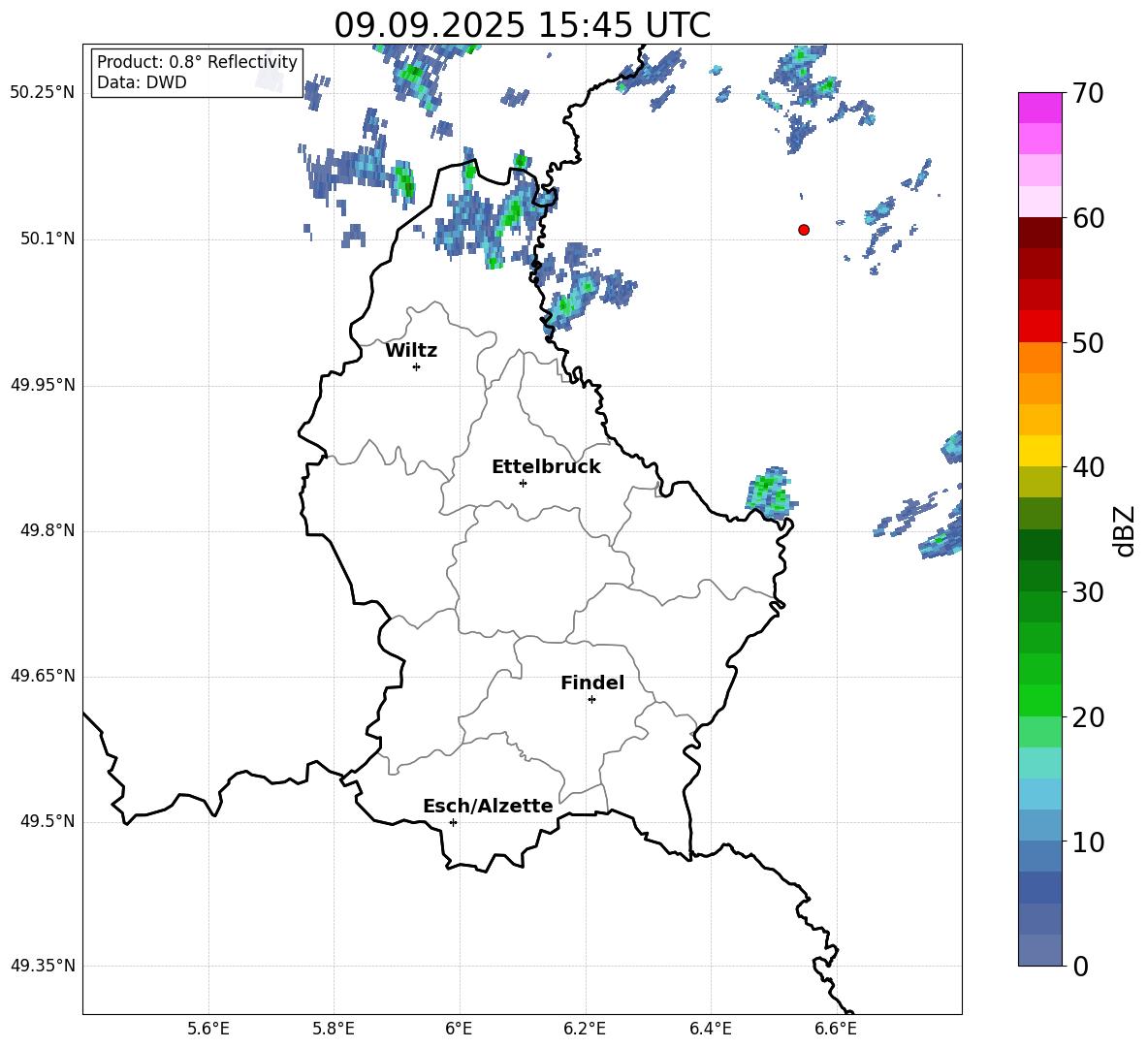
Task: Click the Data: DWD text
Action: click(x=142, y=82)
